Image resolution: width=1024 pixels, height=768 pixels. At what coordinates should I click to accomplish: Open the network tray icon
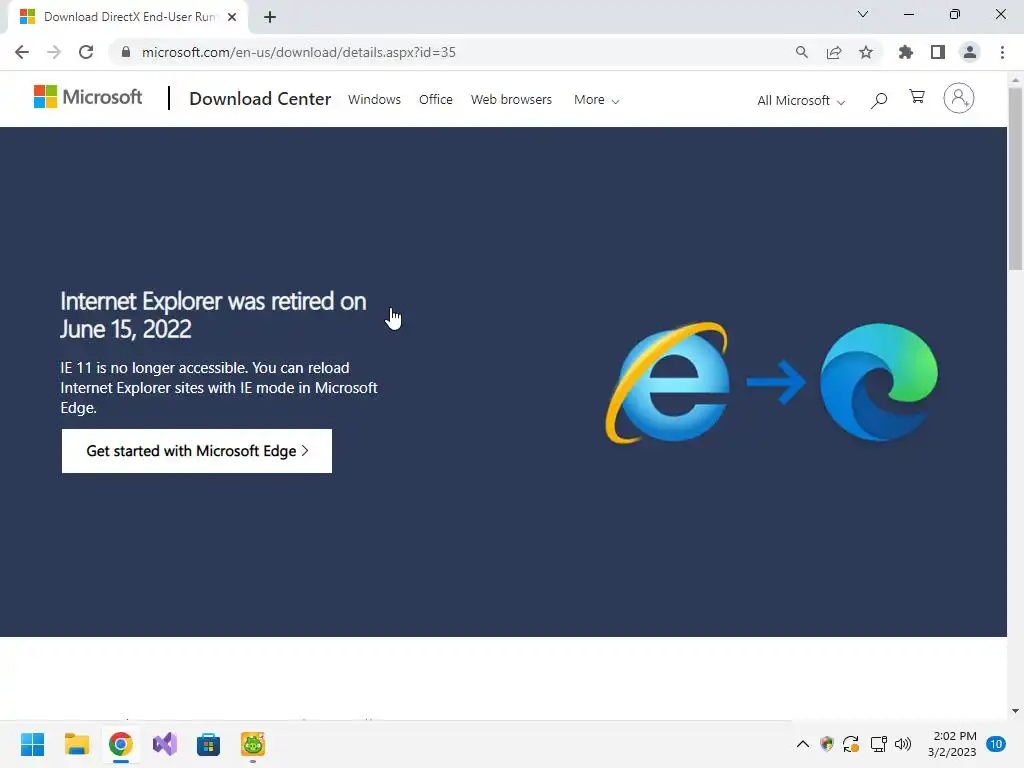(x=878, y=744)
